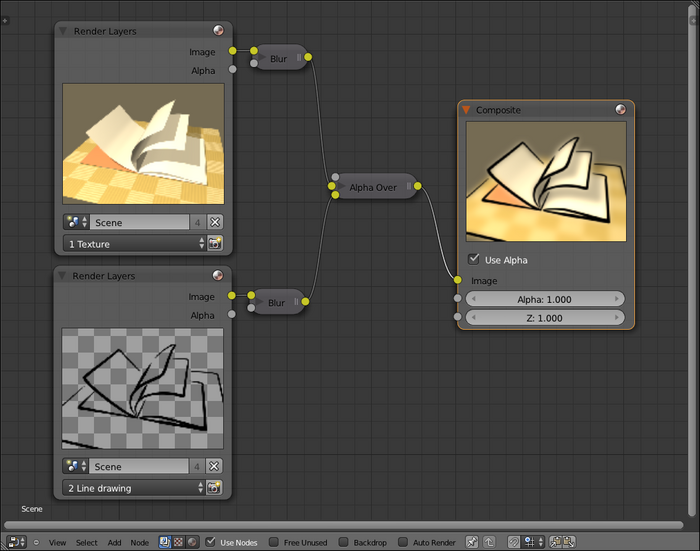
Task: Click the Alpha: 1.000 value slider
Action: (x=546, y=299)
